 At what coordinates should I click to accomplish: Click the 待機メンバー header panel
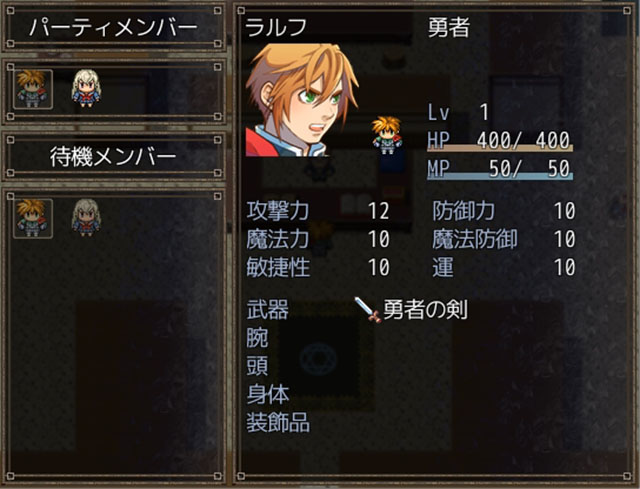114,157
